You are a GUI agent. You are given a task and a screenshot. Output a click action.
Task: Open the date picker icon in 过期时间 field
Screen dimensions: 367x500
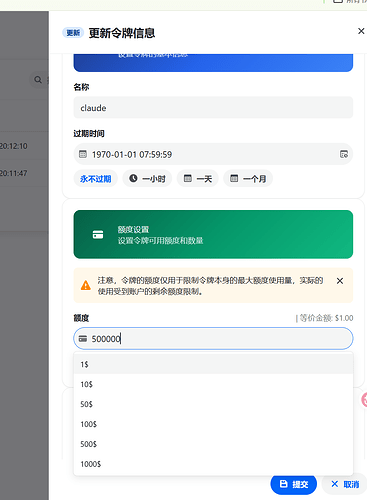click(344, 154)
